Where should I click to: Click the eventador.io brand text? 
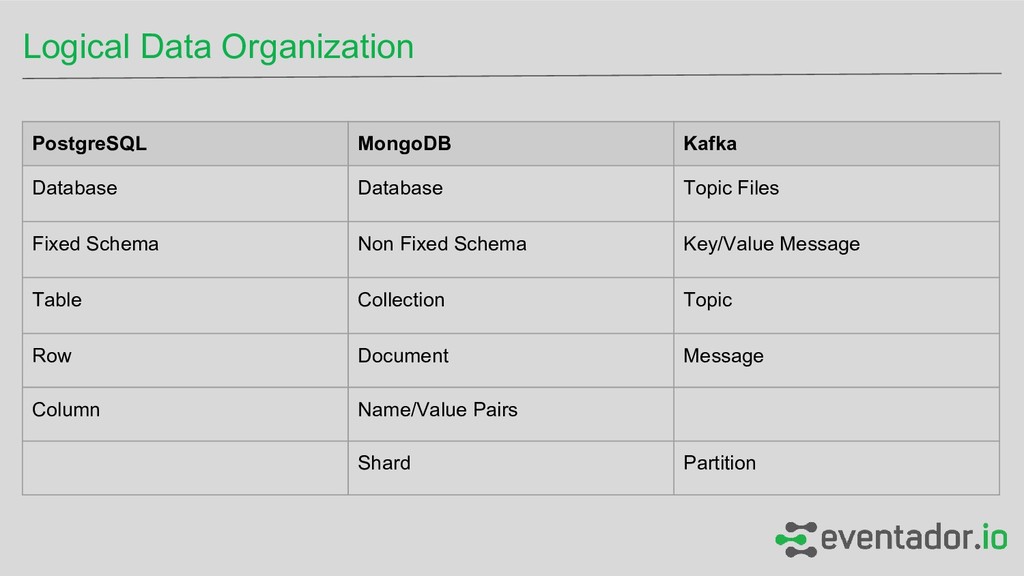[x=913, y=538]
